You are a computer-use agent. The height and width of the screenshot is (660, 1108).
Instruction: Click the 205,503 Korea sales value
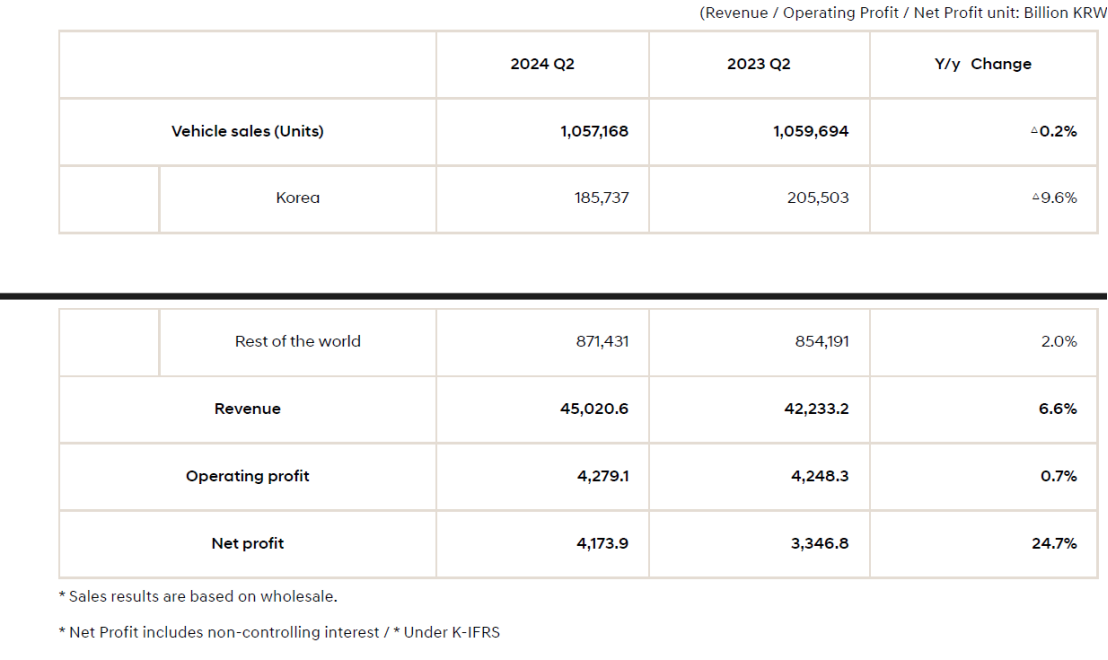(818, 198)
